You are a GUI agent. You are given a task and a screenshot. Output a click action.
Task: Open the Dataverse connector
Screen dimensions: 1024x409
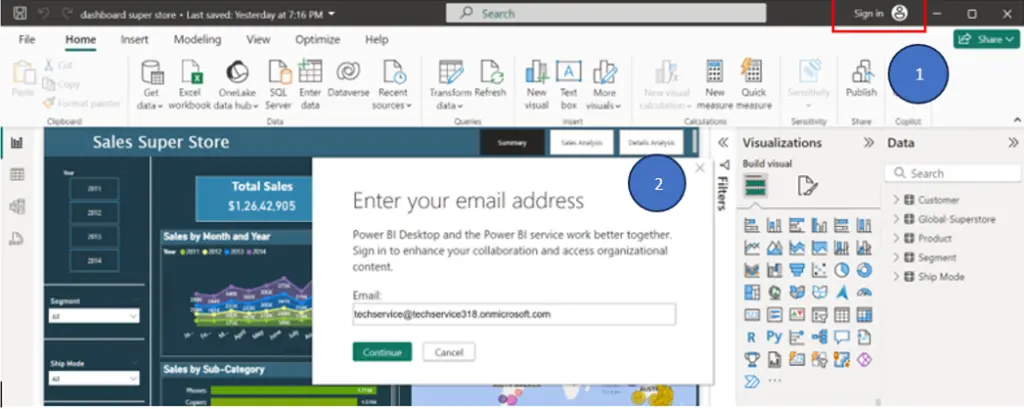pyautogui.click(x=349, y=80)
